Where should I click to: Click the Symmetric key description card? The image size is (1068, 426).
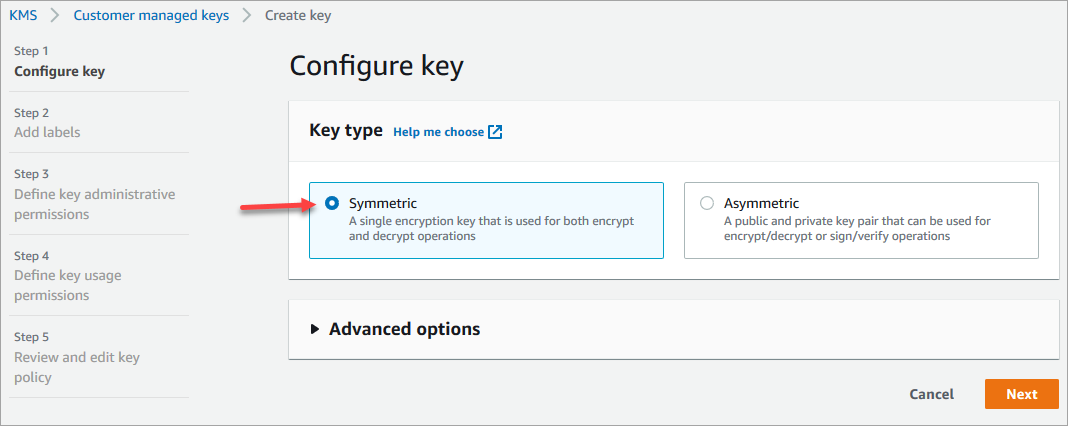click(x=500, y=230)
